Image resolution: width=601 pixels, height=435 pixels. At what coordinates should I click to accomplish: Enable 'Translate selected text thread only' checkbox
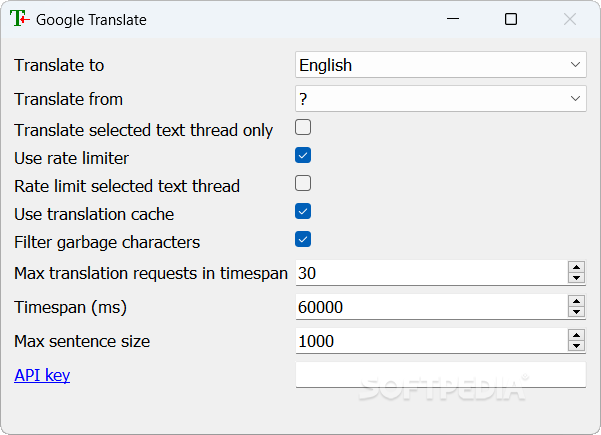tap(303, 127)
